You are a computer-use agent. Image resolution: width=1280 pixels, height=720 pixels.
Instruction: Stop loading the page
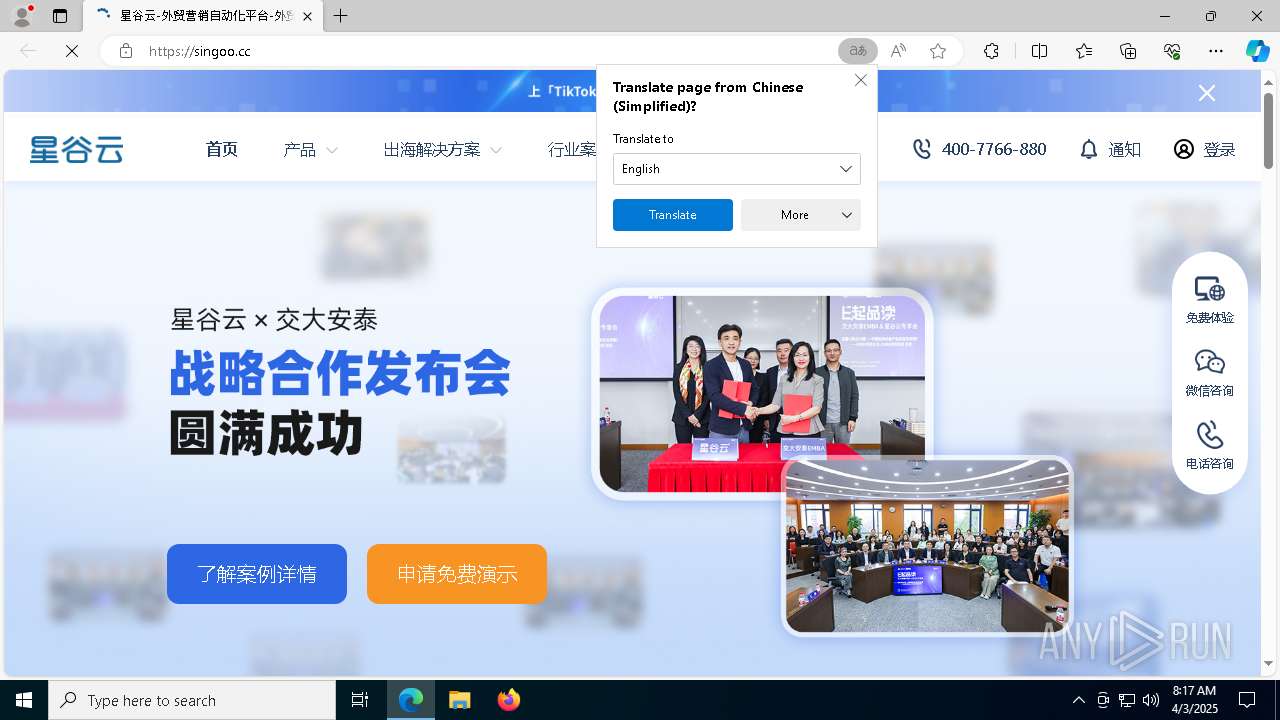(x=72, y=51)
